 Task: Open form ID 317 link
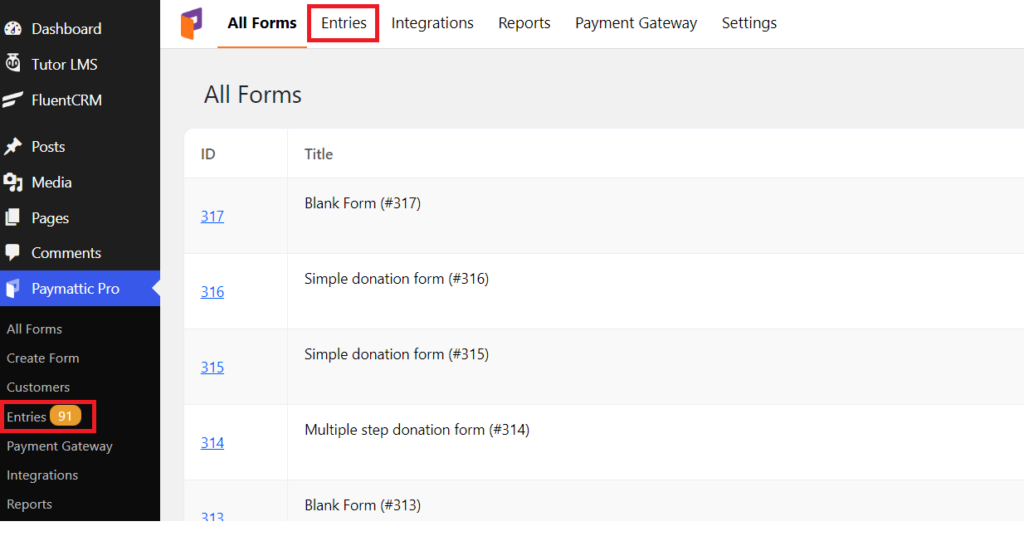[212, 216]
